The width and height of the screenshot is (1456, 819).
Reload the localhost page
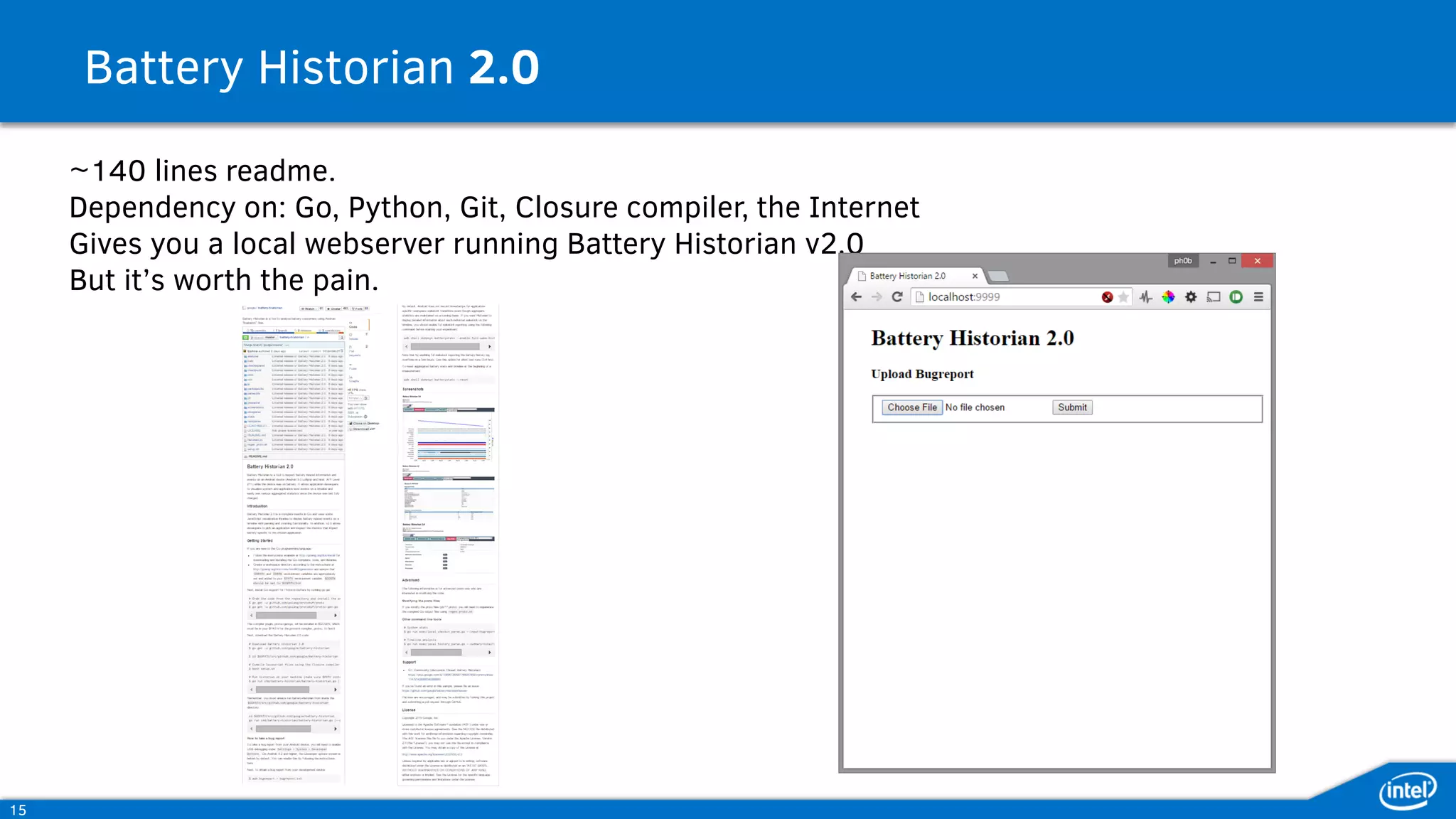click(897, 297)
